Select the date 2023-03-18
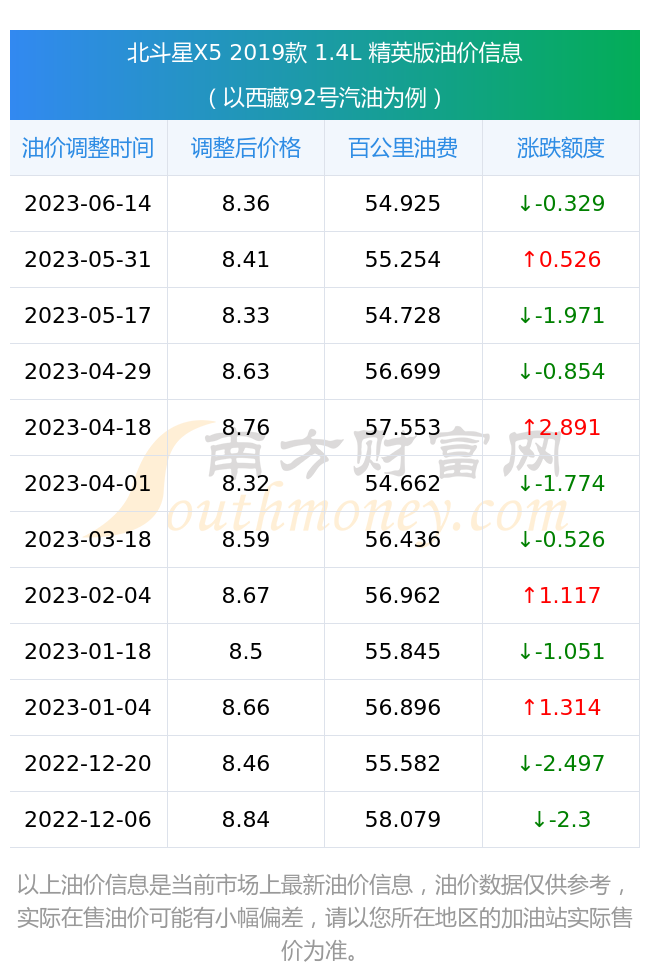The image size is (650, 977). click(88, 540)
